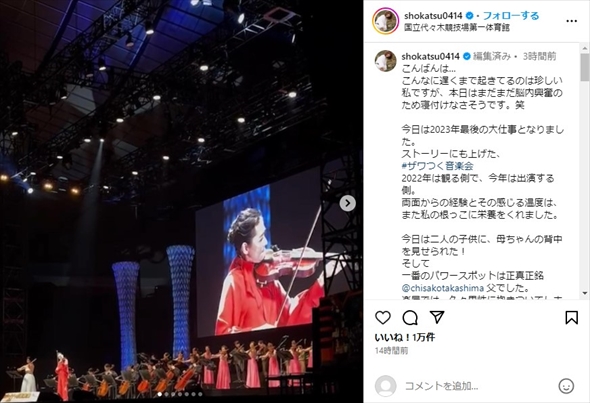Open emoji picker smiley icon
Viewport: 590px width, 403px height.
coord(566,386)
